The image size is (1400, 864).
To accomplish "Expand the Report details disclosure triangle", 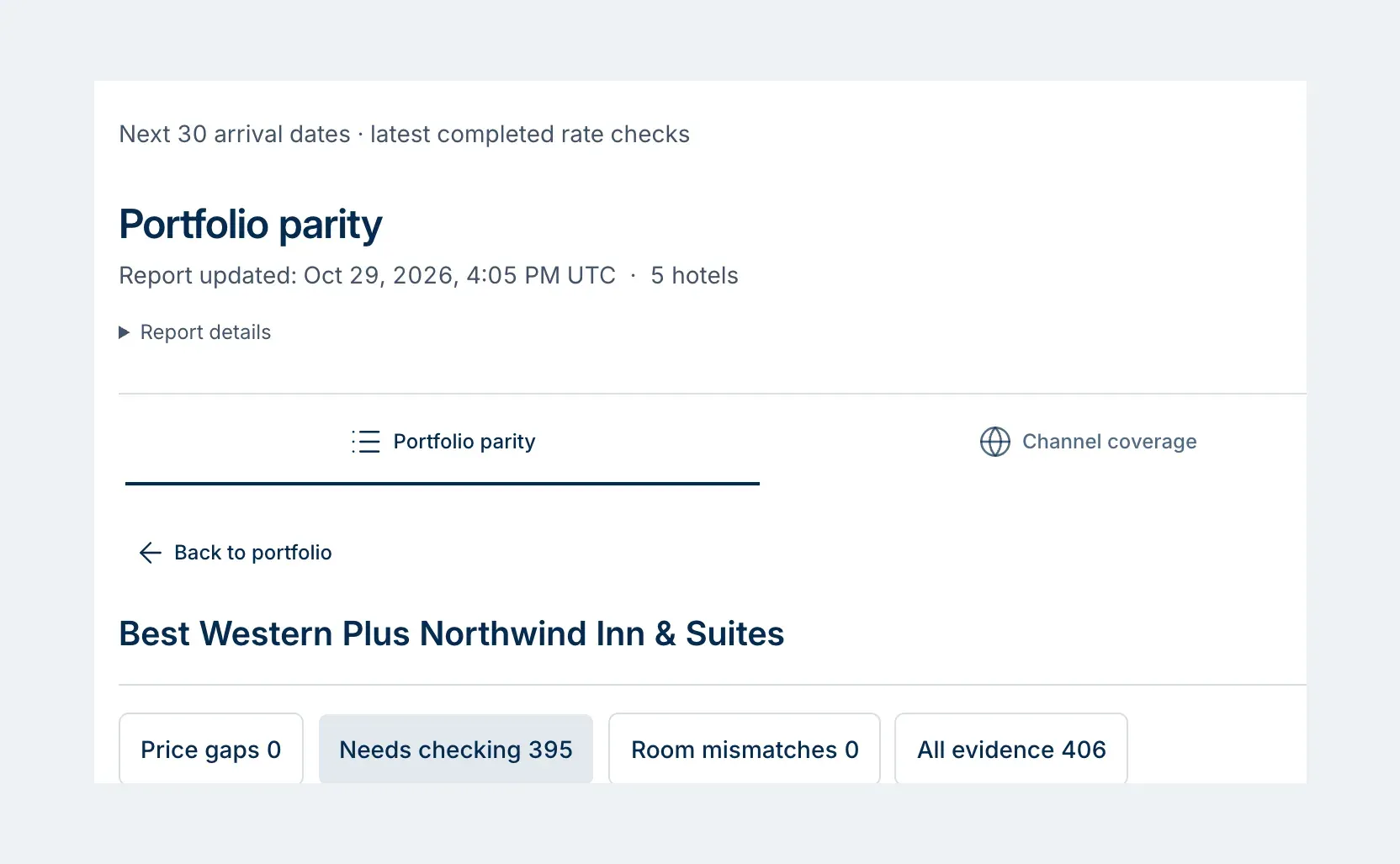I will 124,332.
